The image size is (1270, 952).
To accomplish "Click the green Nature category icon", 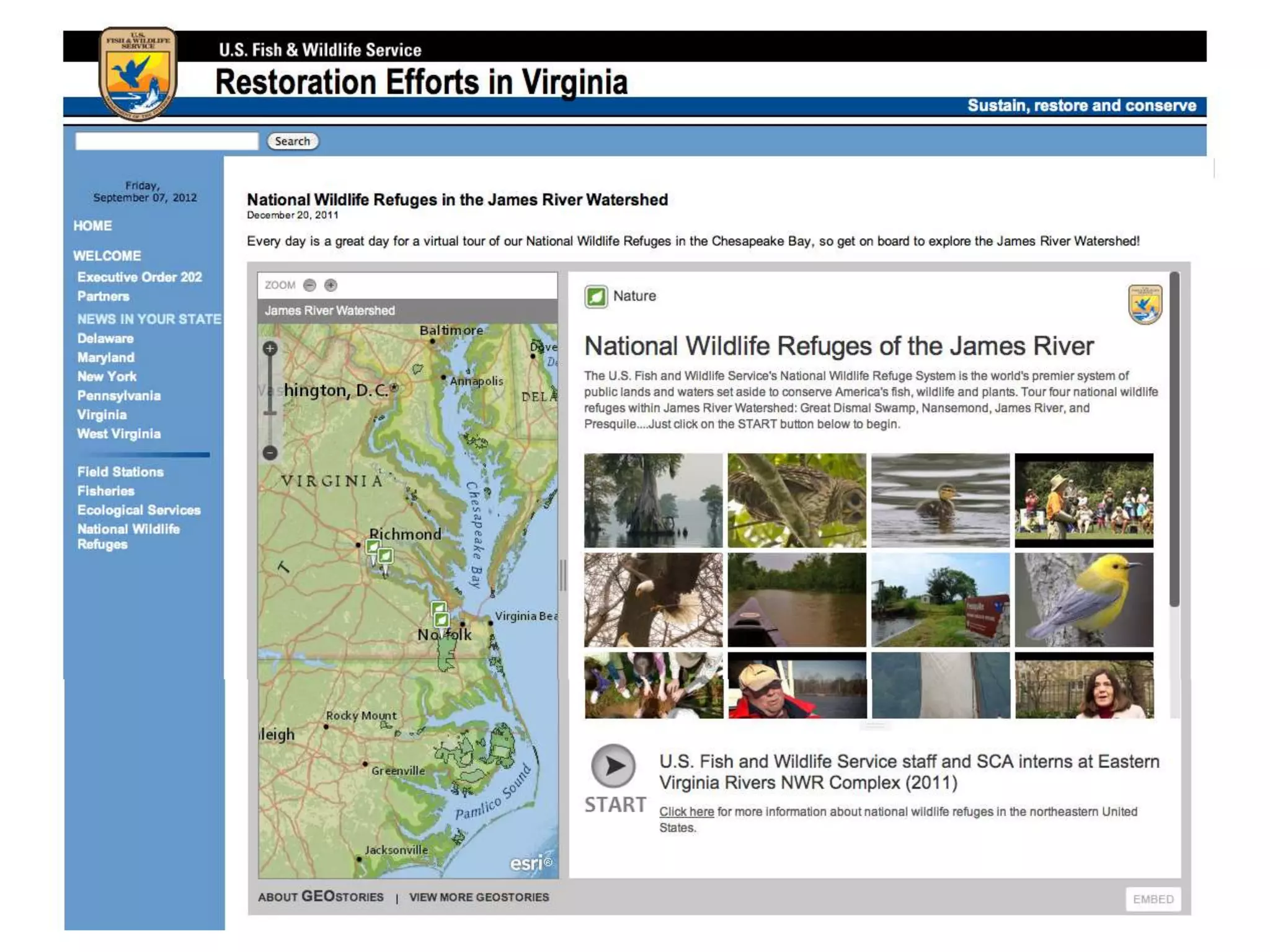I will pos(596,296).
